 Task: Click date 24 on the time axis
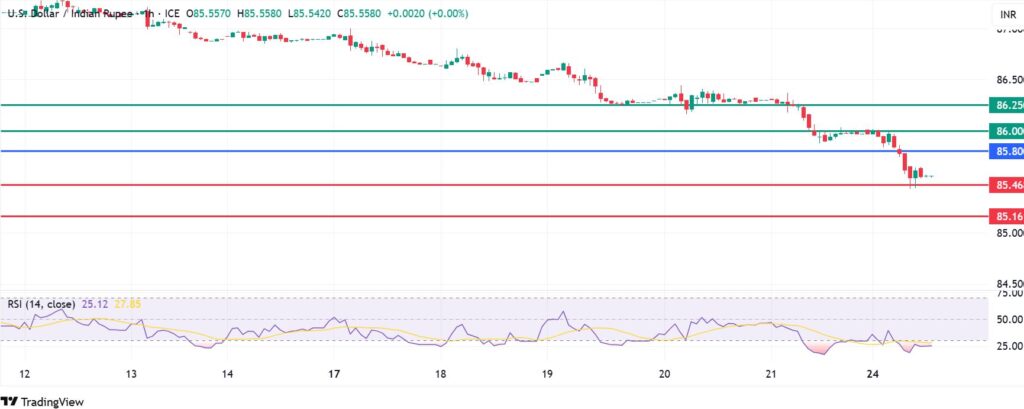(873, 374)
